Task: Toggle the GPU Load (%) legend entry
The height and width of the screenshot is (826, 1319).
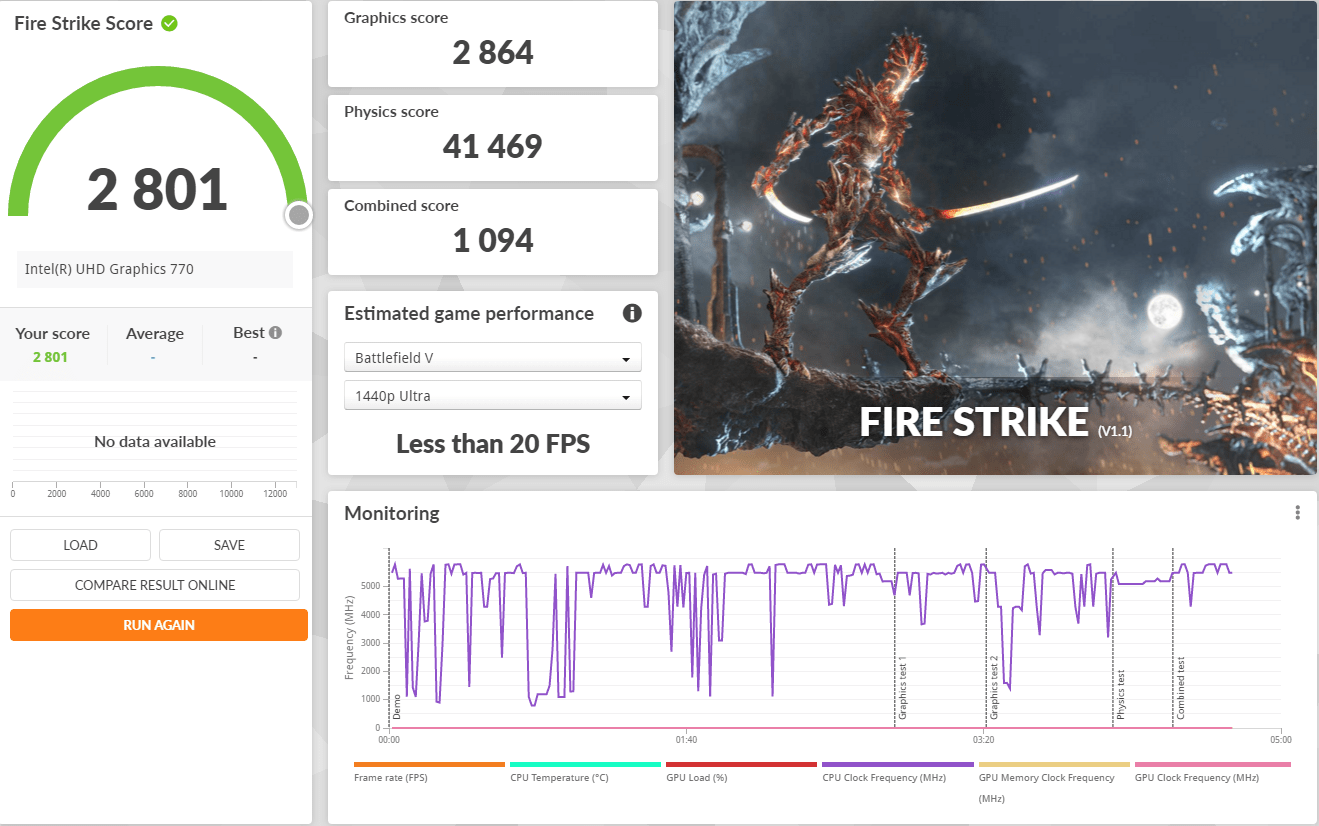Action: 741,771
